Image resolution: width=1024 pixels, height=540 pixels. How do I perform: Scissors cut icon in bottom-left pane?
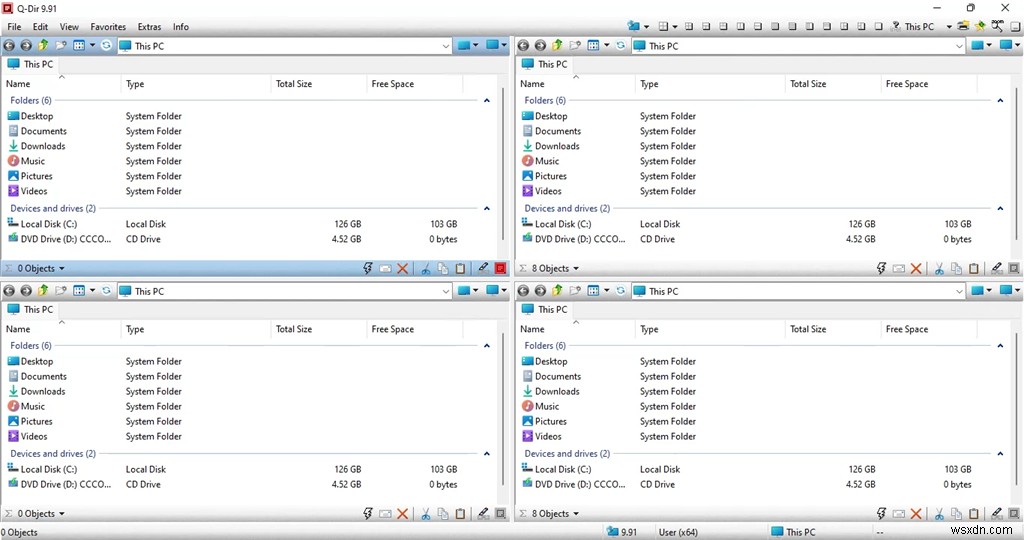(425, 514)
